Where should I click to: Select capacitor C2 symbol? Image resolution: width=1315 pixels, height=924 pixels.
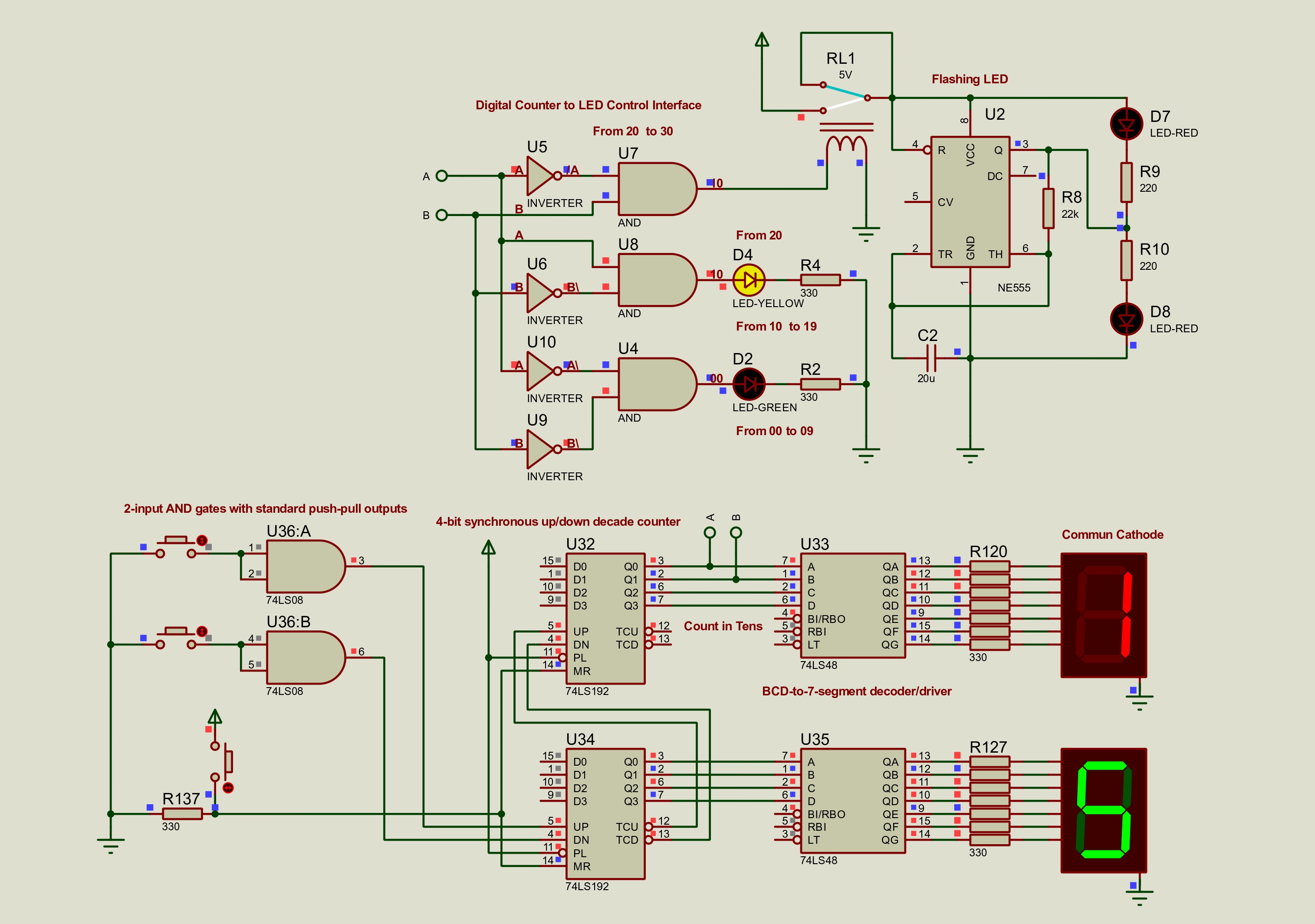coord(931,358)
